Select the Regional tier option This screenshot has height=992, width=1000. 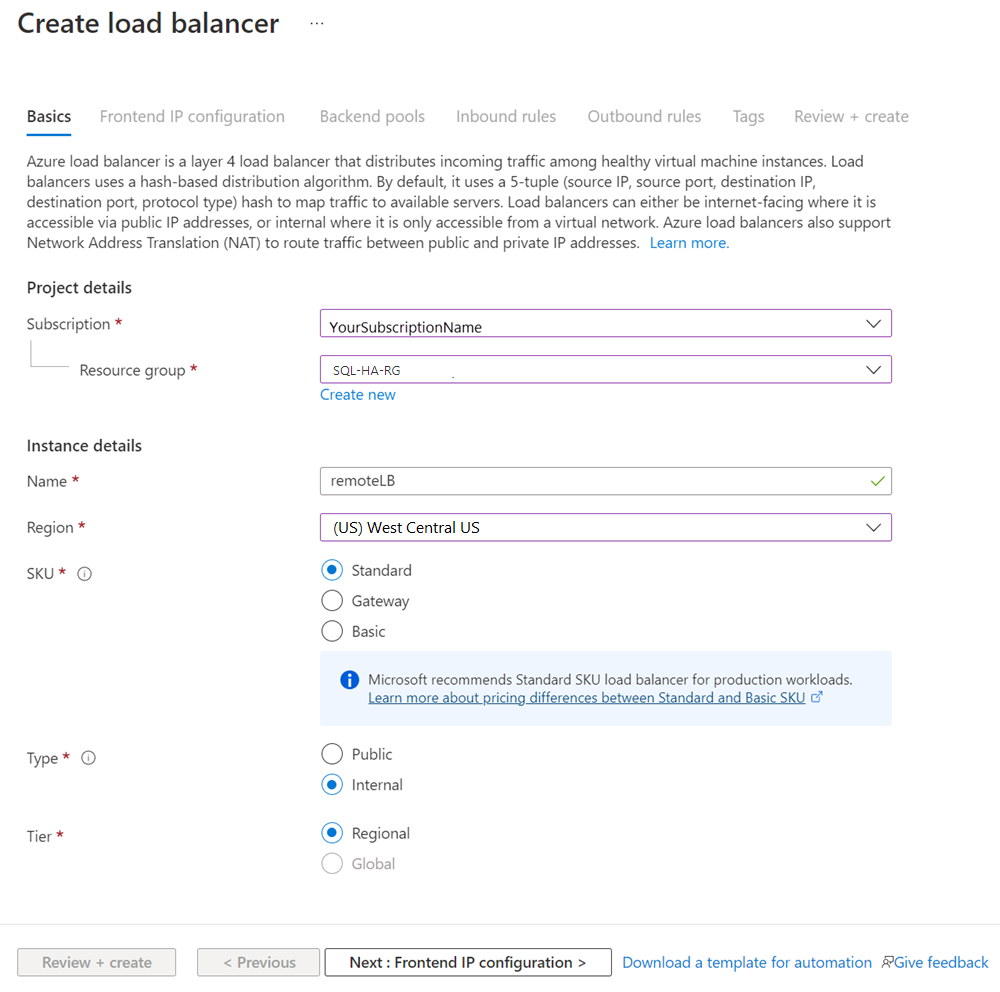(x=331, y=833)
